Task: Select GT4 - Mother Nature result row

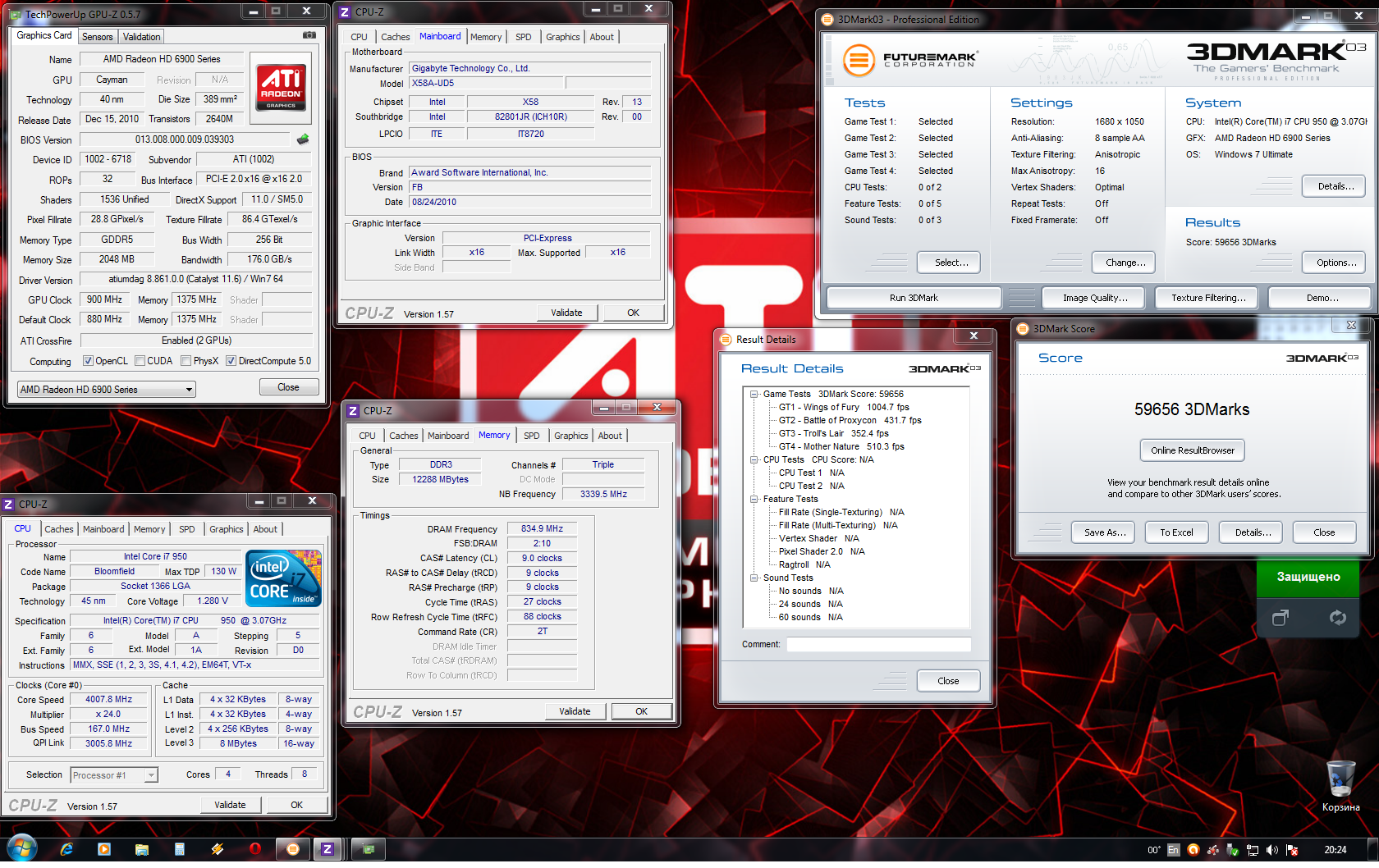Action: click(x=841, y=447)
